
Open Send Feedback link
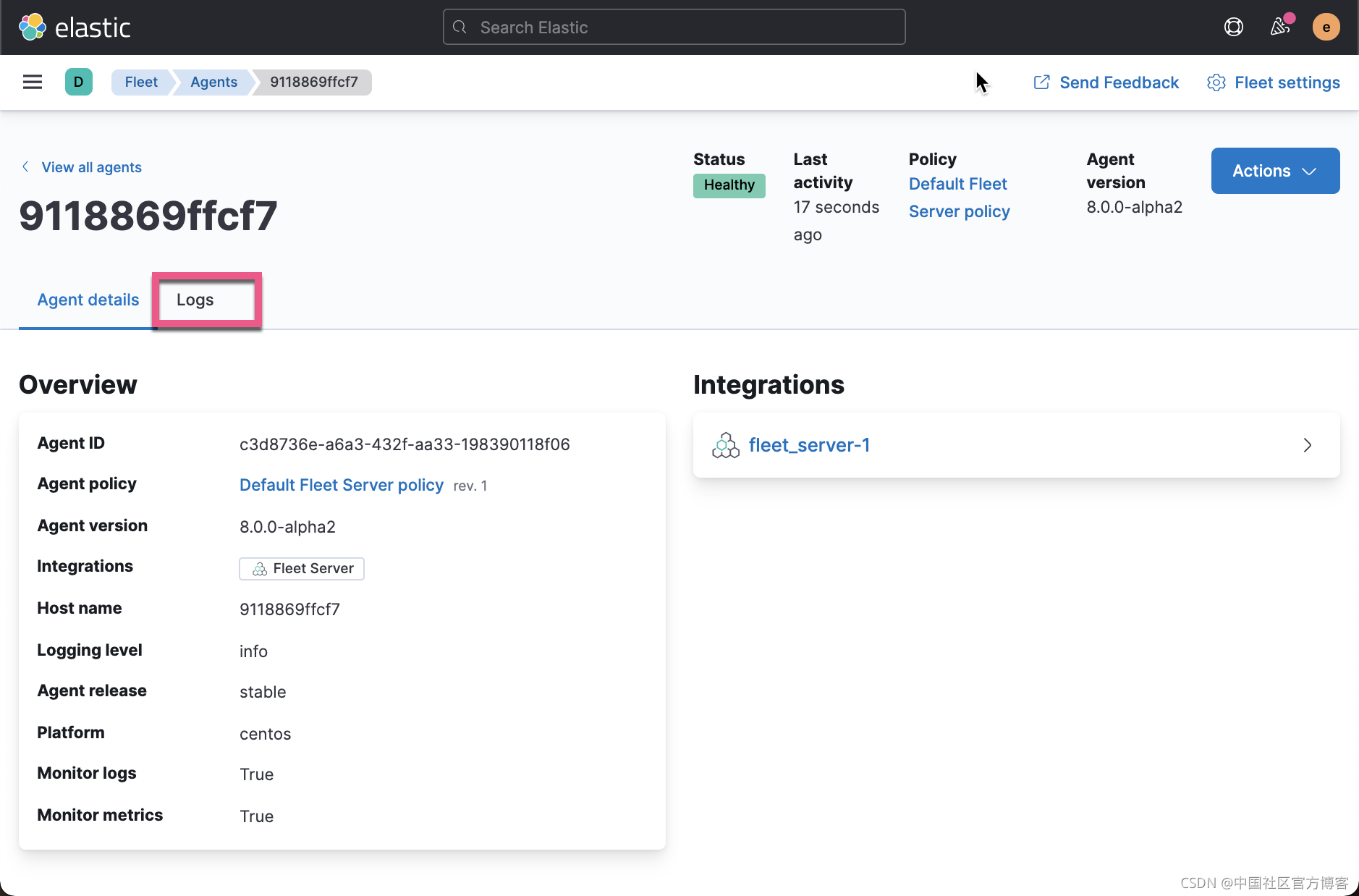coord(1106,83)
